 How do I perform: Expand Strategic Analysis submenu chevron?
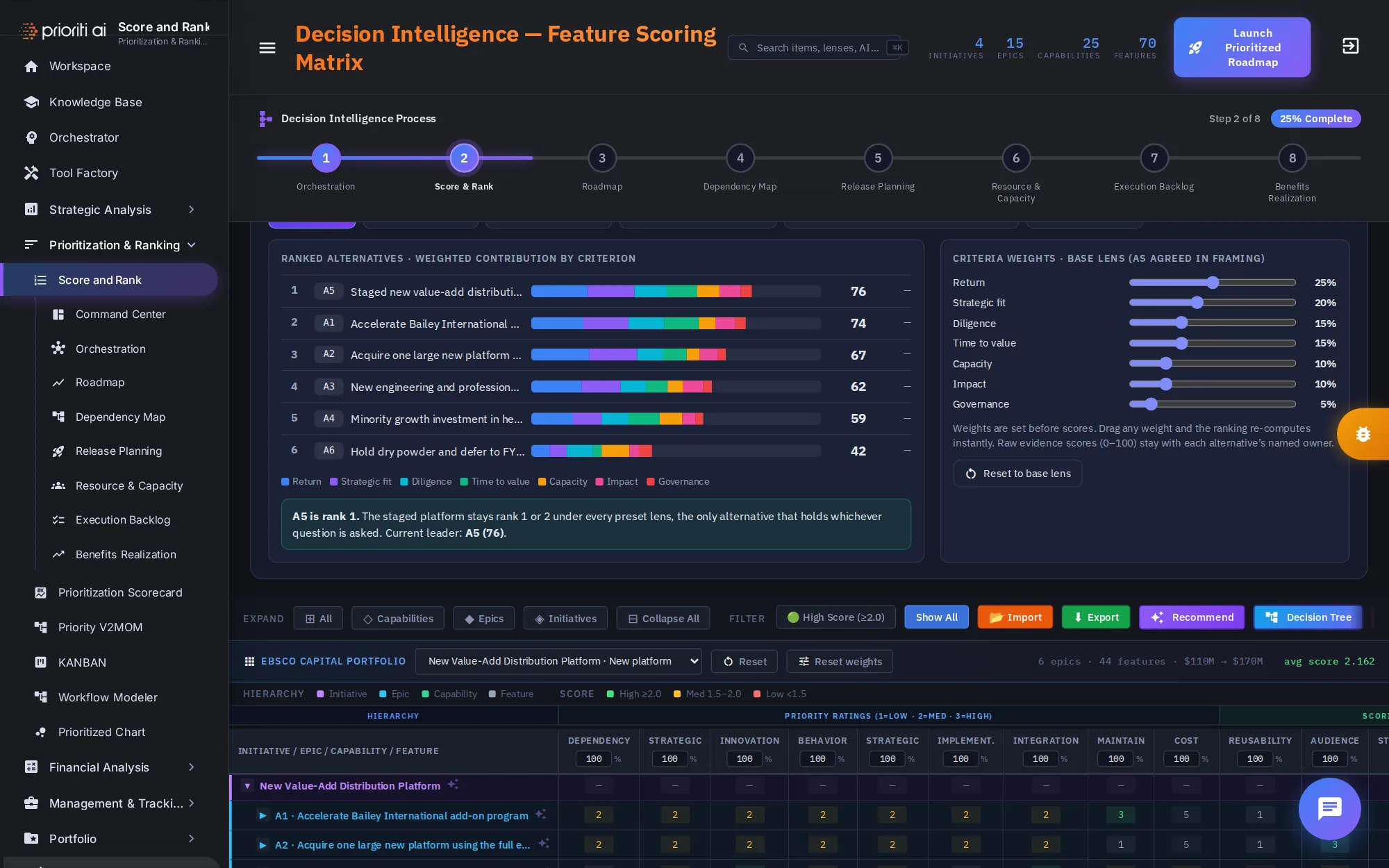(192, 210)
